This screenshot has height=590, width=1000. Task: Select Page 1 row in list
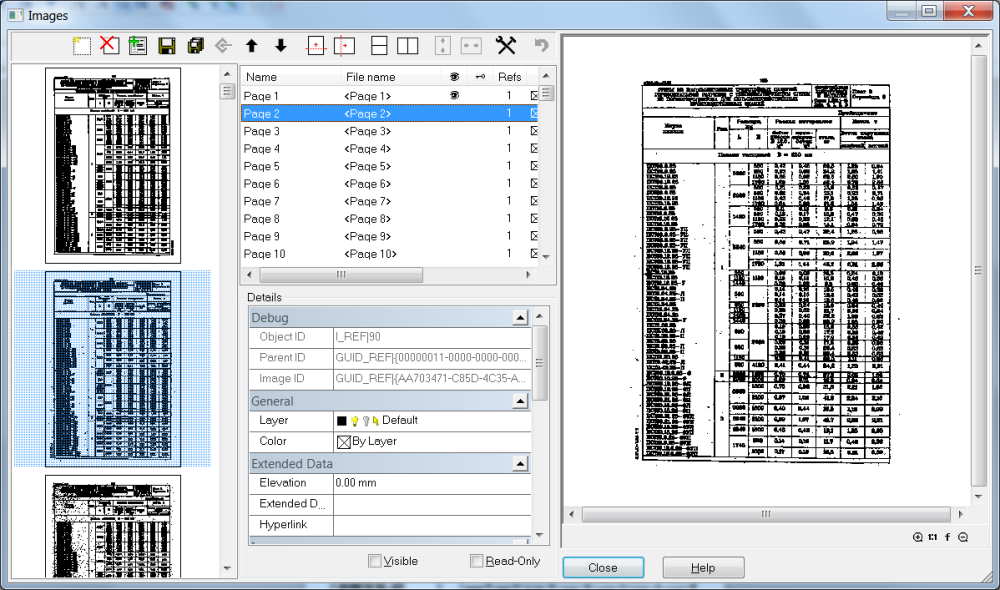(x=389, y=96)
